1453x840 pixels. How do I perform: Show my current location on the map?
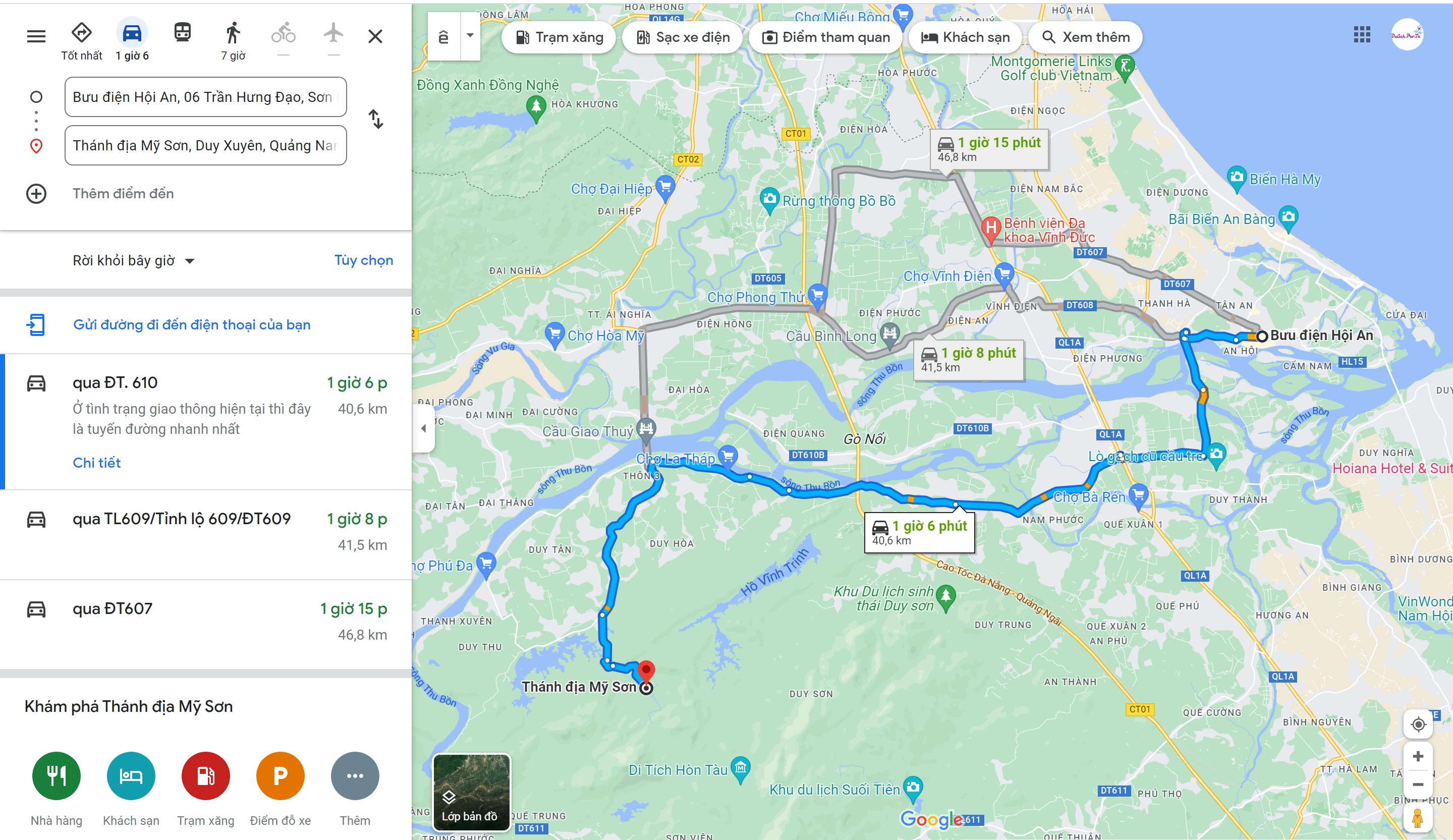coord(1418,724)
